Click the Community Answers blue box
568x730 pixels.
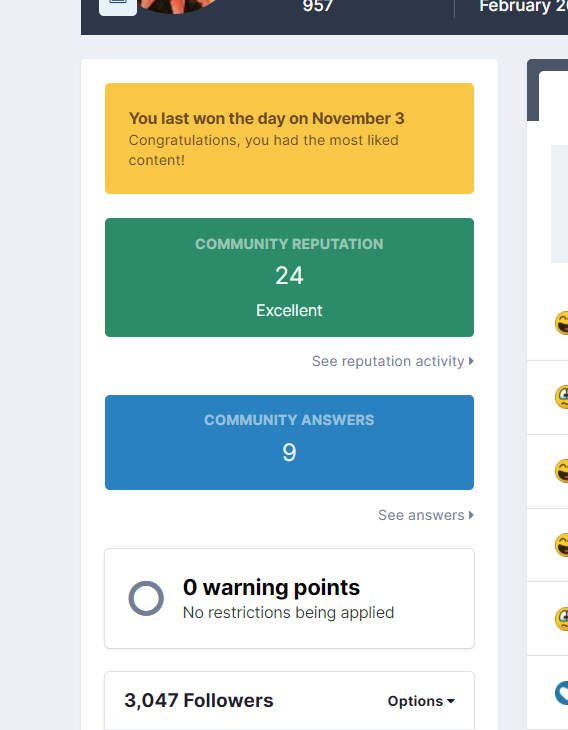point(289,442)
